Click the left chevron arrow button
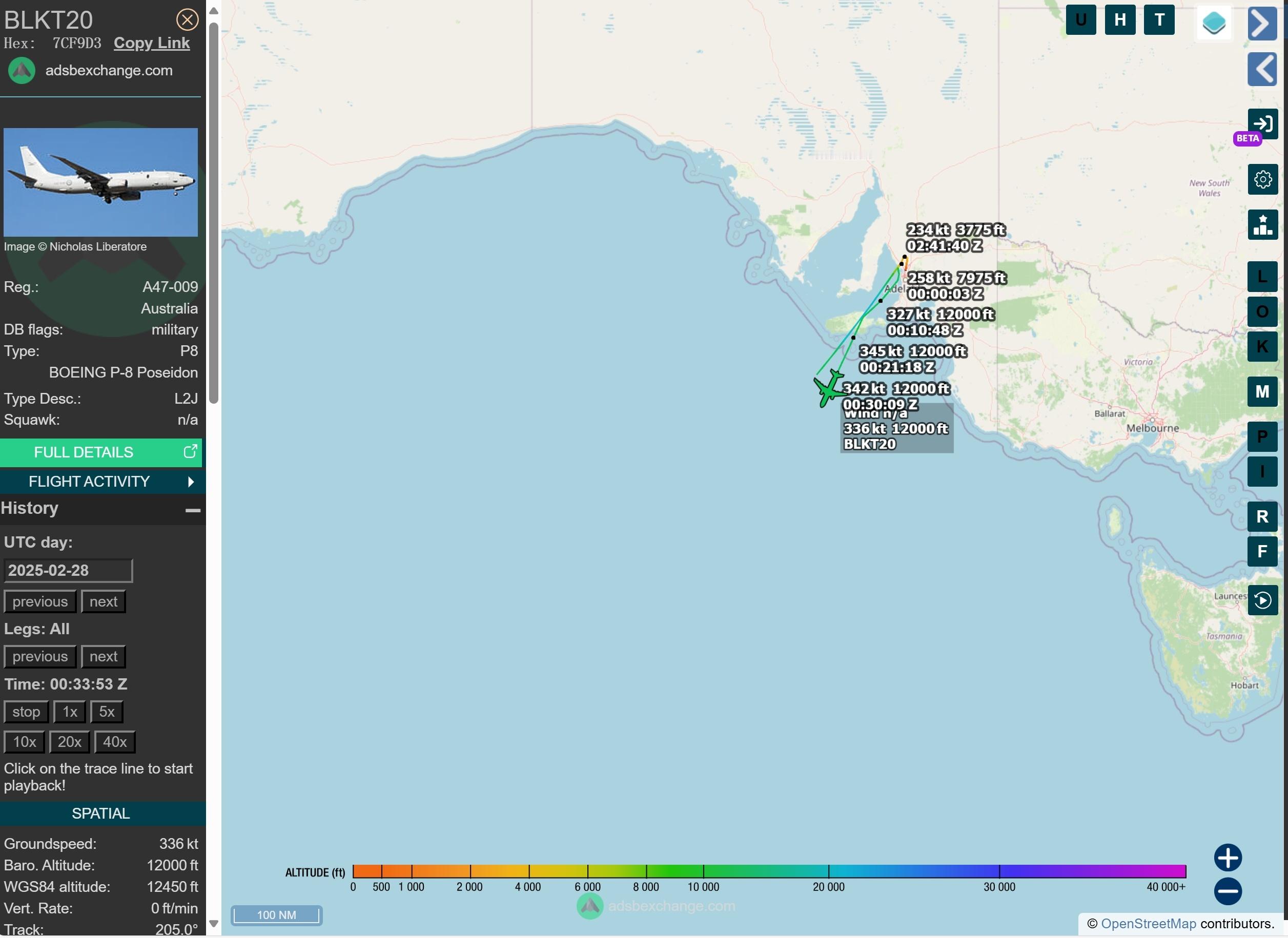1288x938 pixels. 1262,69
